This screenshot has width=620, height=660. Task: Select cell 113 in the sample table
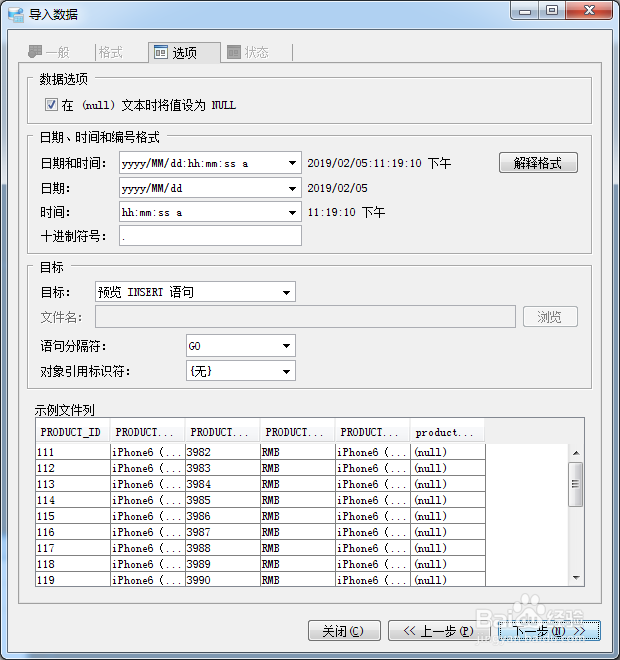click(x=73, y=484)
